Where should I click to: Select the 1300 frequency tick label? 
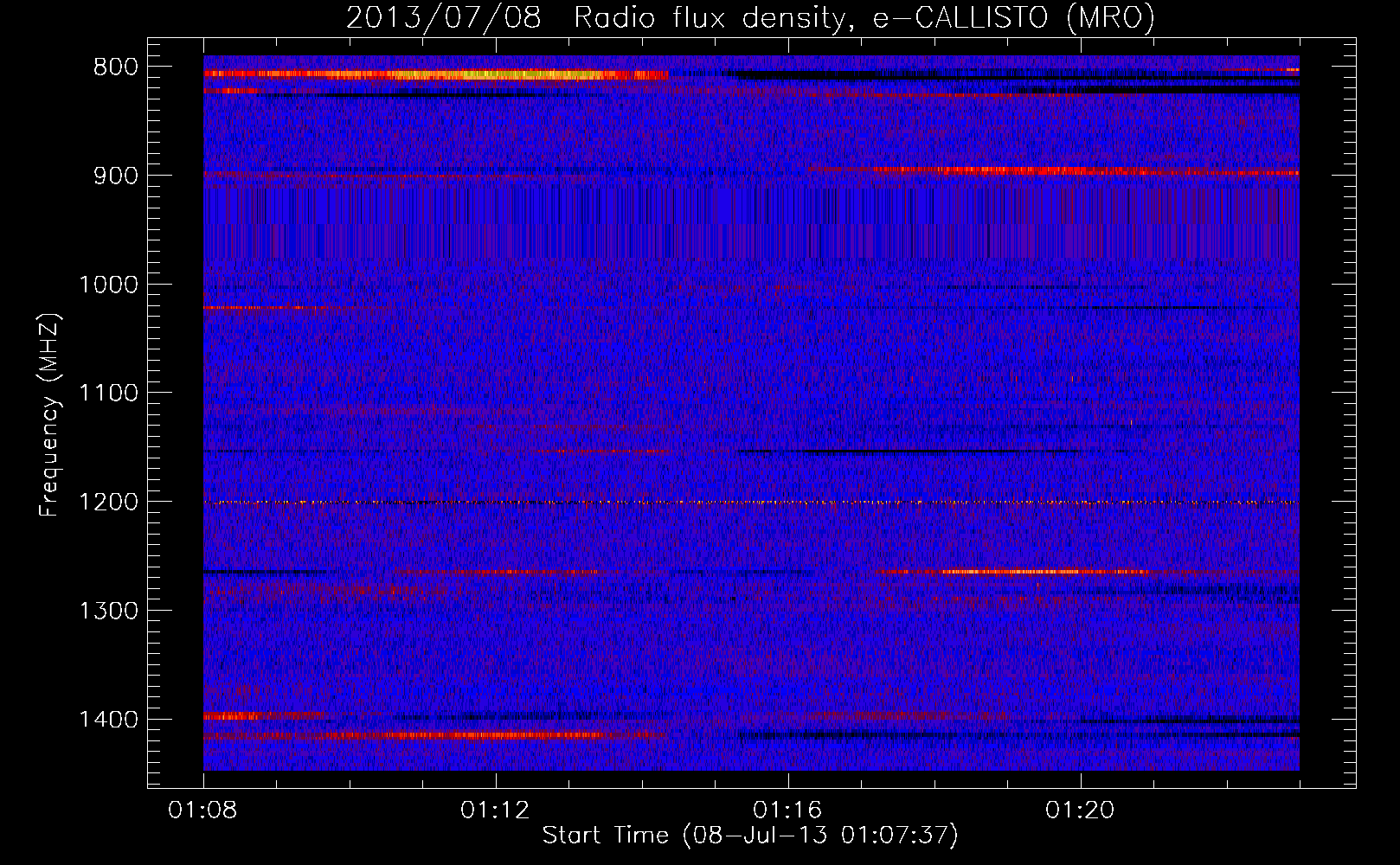109,612
